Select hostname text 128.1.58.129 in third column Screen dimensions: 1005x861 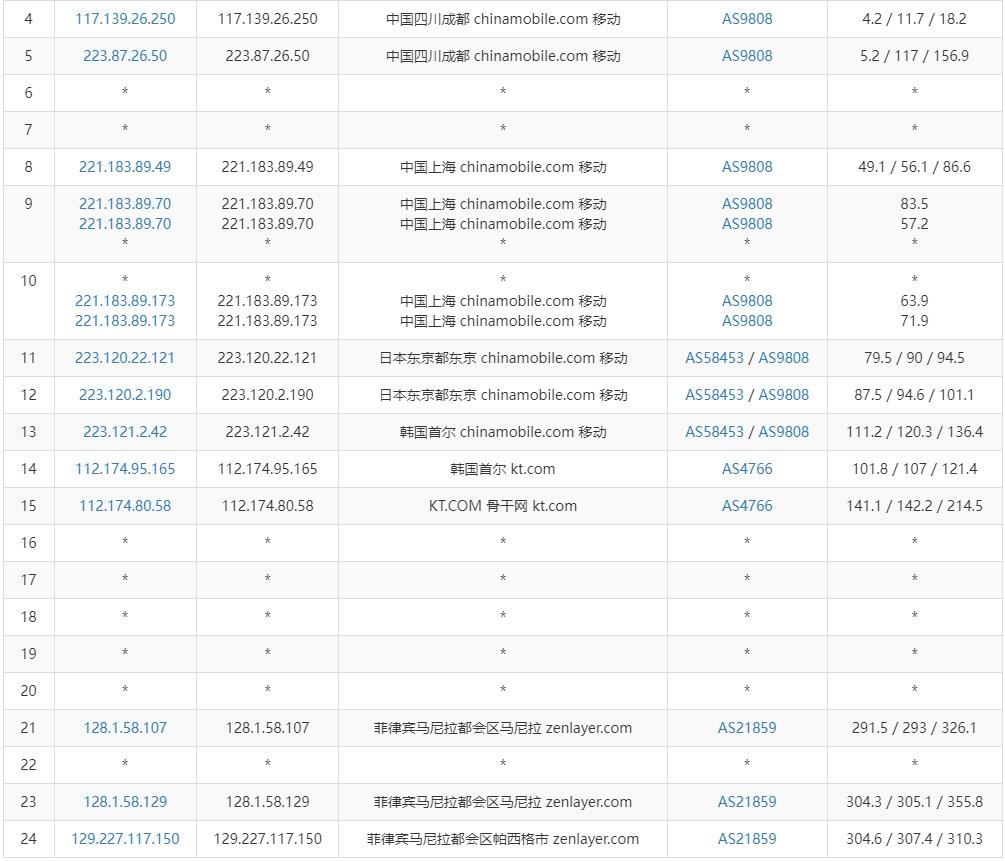tap(267, 801)
